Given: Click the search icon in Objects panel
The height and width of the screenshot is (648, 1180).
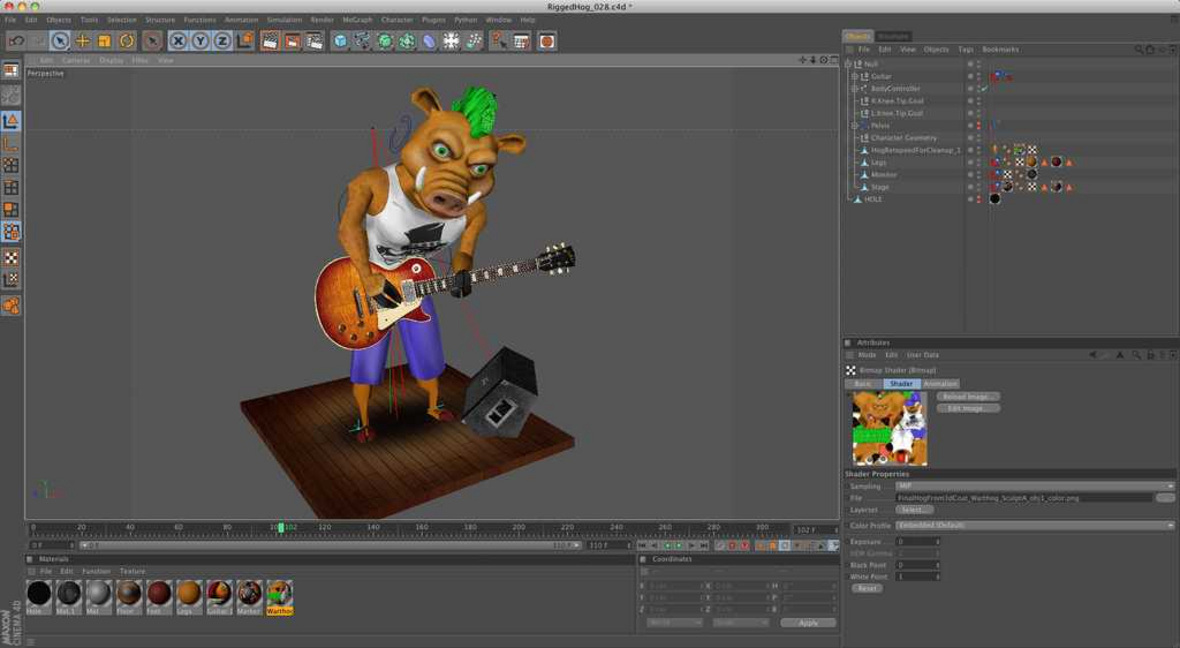Looking at the screenshot, I should [x=1139, y=49].
